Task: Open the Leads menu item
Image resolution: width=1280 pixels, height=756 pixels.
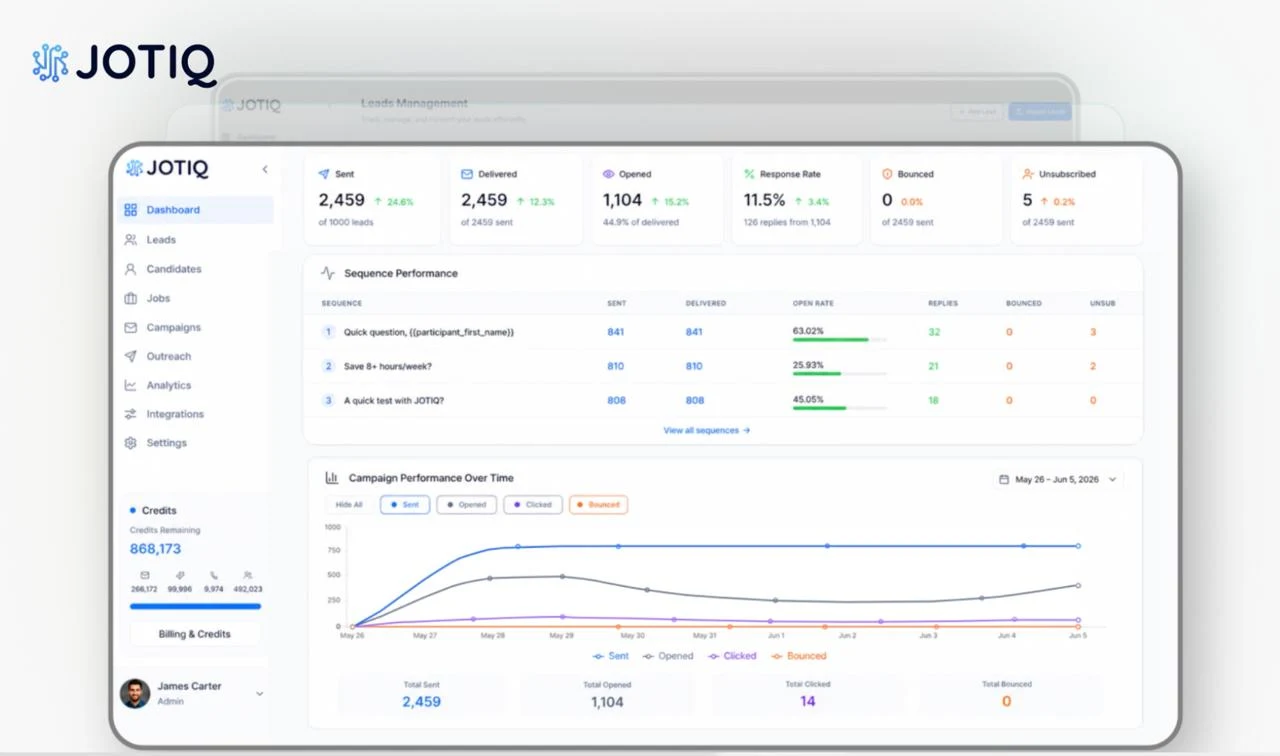Action: coord(194,240)
